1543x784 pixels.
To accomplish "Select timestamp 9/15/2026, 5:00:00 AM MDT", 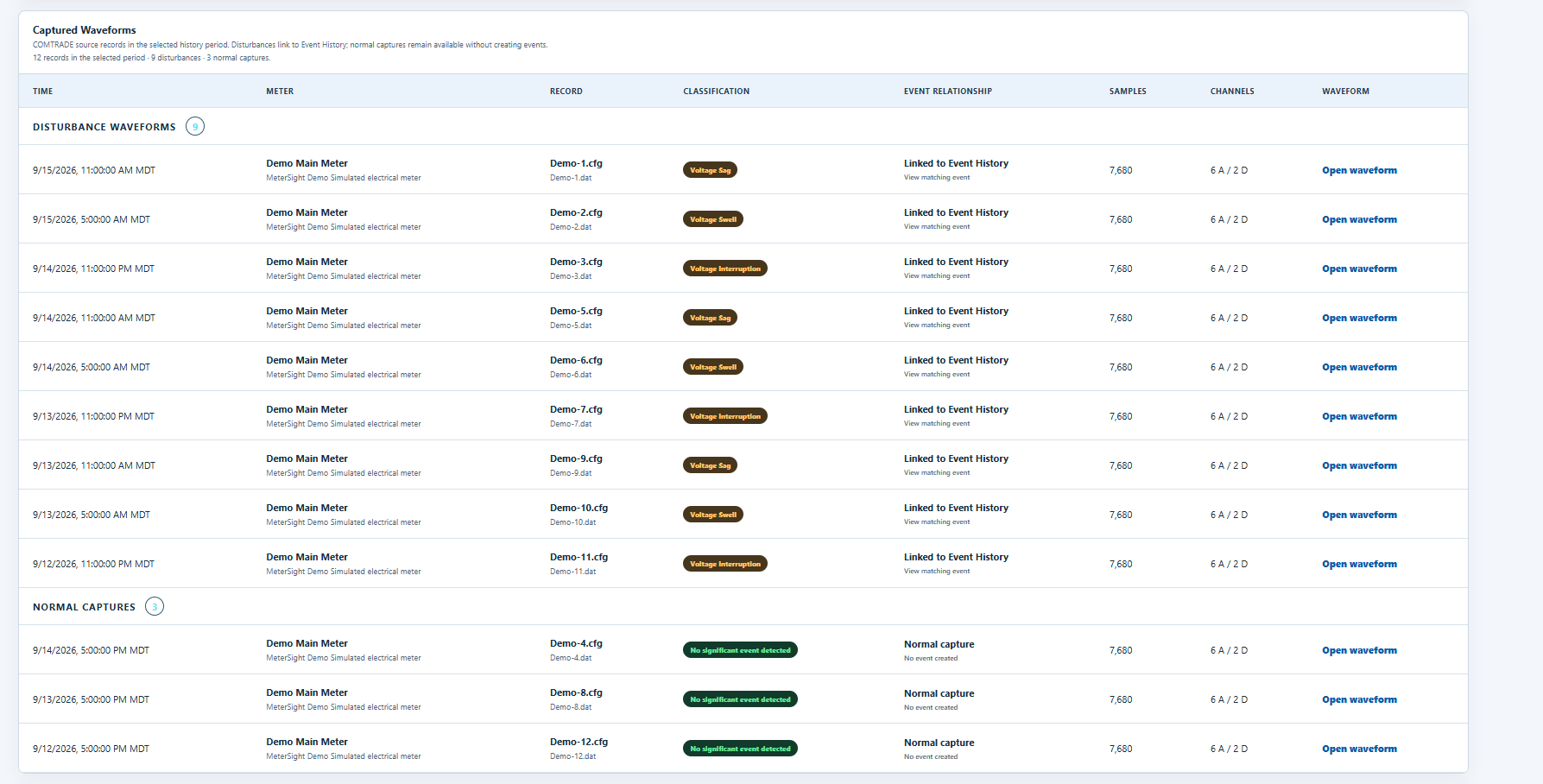I will tap(92, 219).
